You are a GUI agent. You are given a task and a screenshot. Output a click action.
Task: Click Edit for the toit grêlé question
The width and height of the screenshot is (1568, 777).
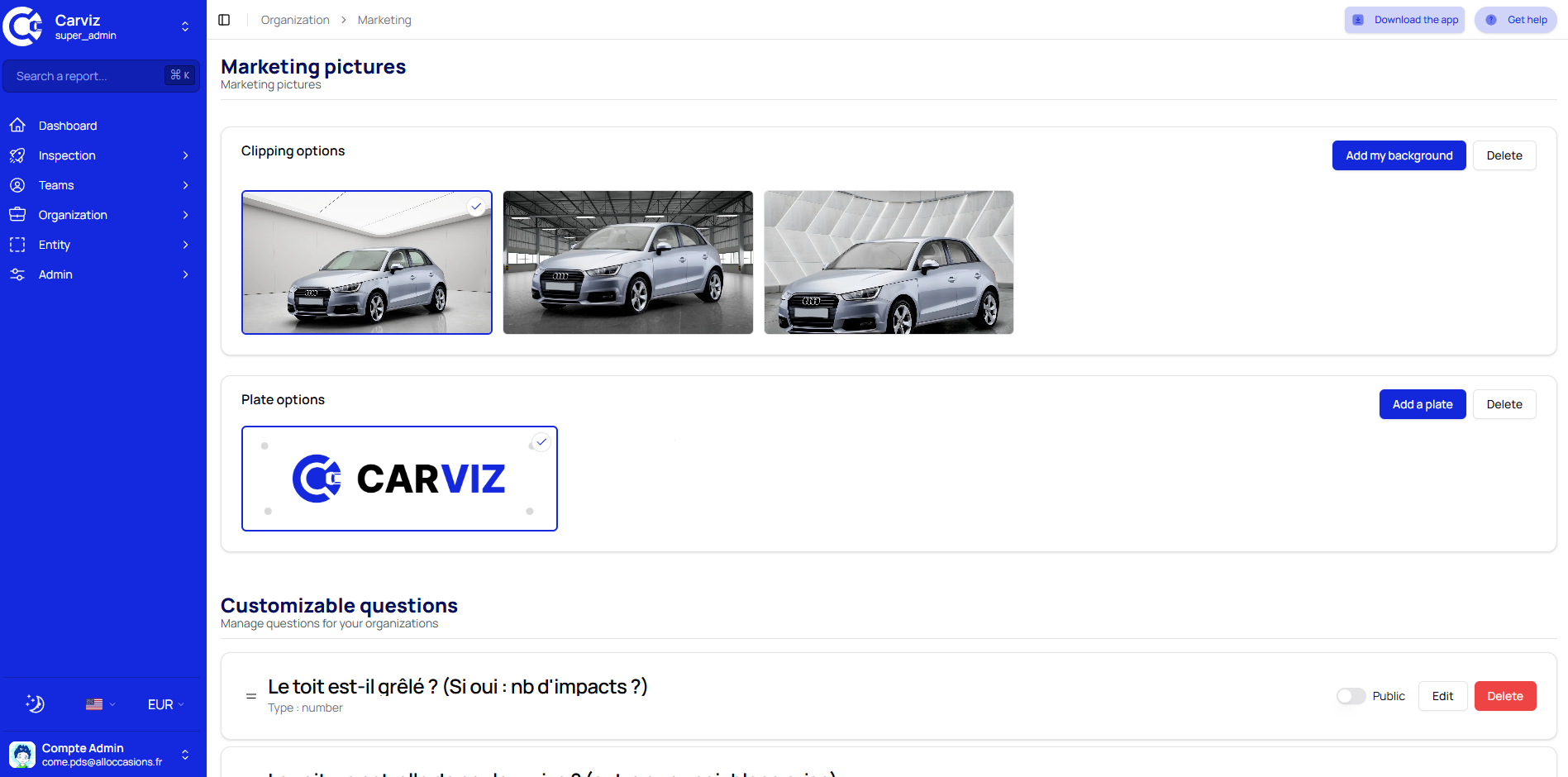pyautogui.click(x=1442, y=696)
